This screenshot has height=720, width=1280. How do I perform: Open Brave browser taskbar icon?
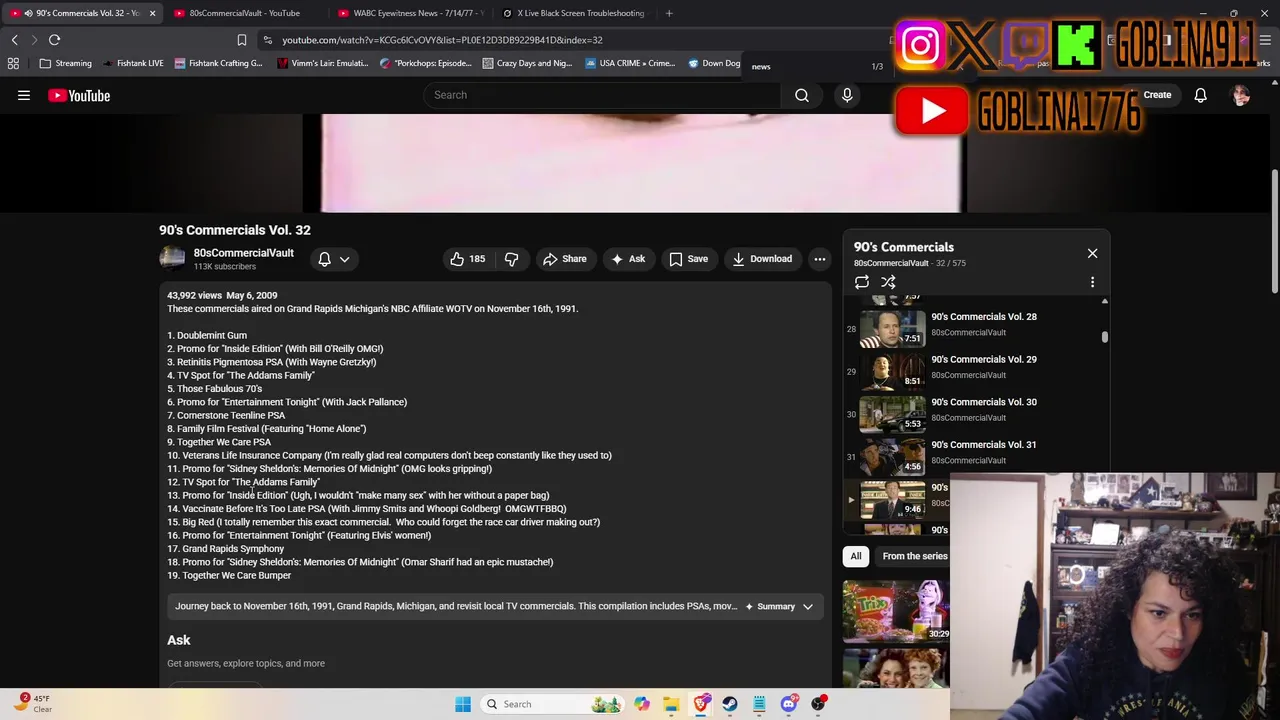(701, 704)
